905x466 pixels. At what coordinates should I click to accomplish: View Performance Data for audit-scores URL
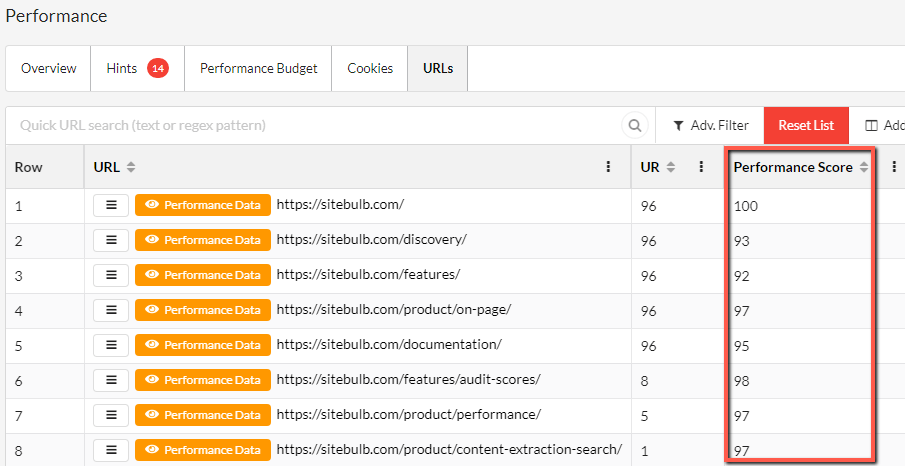coord(203,380)
